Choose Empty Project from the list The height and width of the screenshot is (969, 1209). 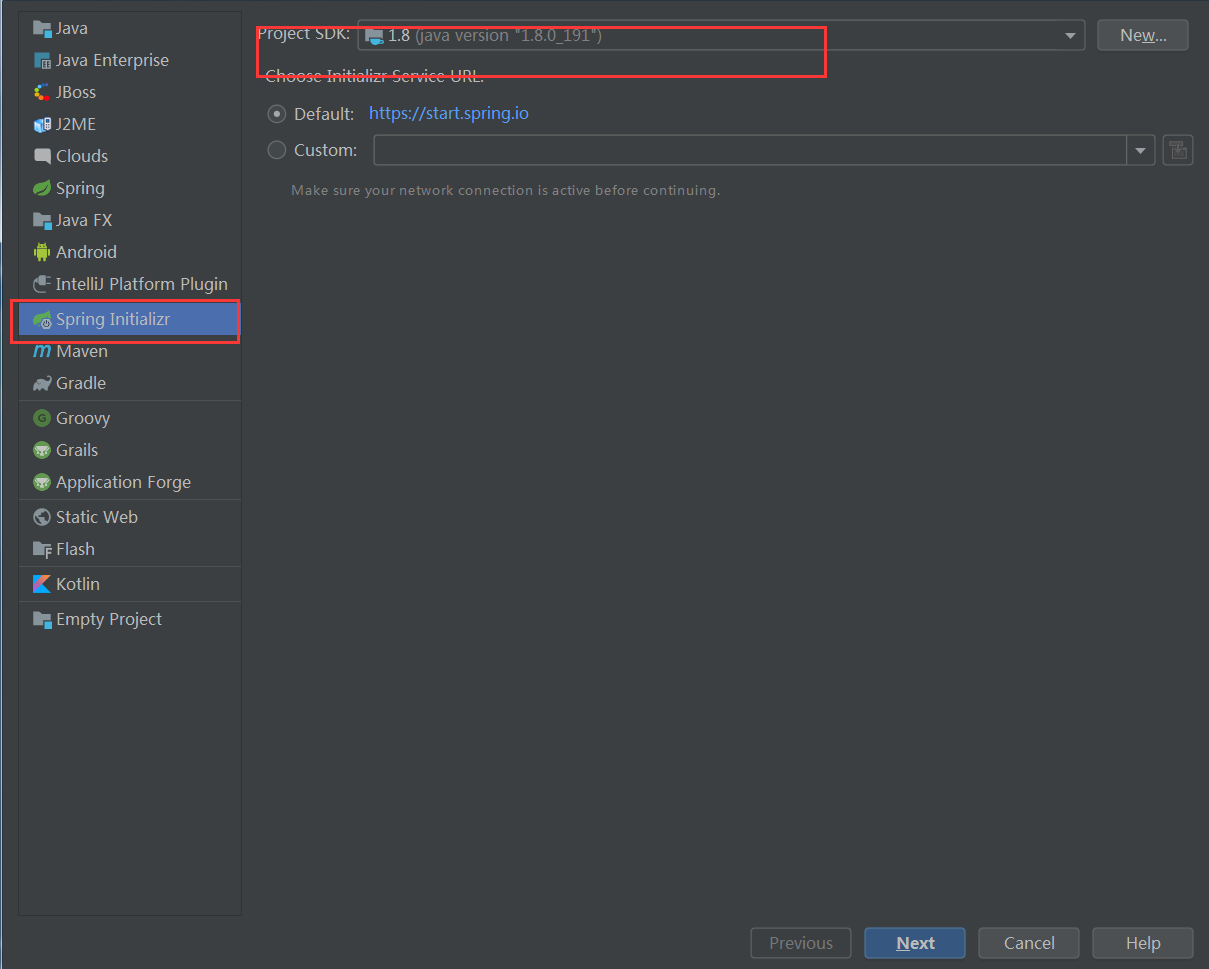tap(108, 619)
